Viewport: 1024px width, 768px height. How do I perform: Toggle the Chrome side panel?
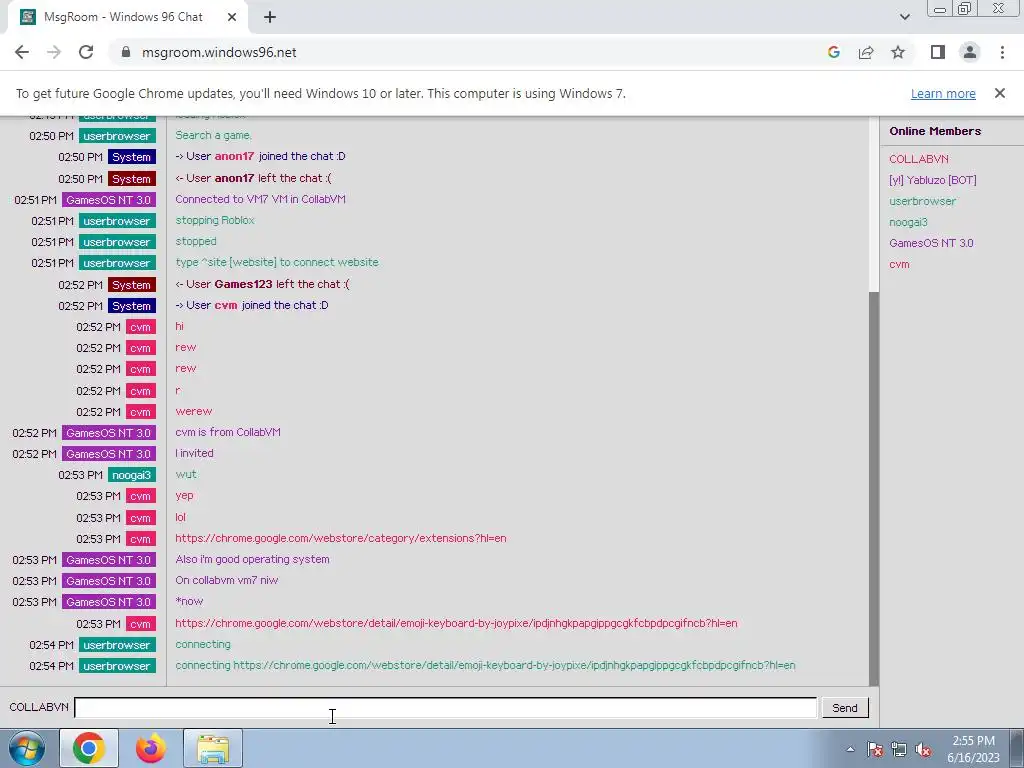[938, 52]
